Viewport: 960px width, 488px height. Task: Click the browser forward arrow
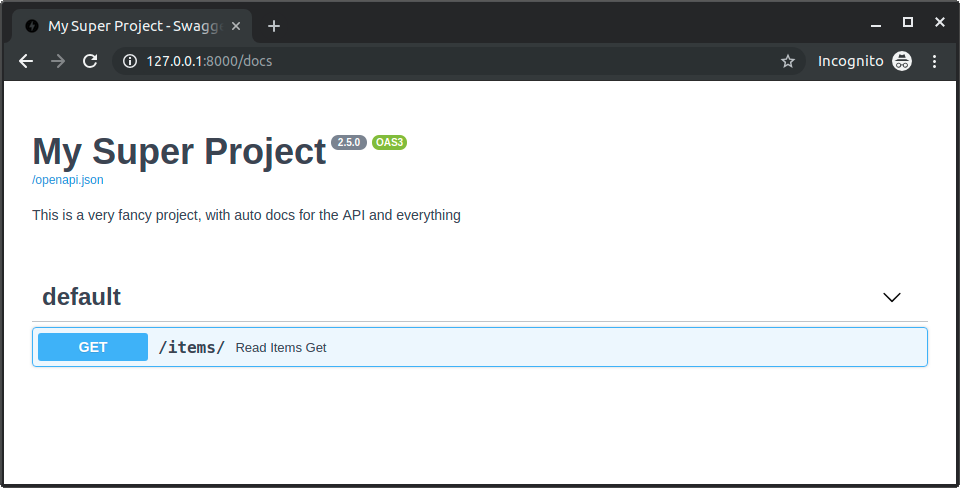tap(58, 61)
